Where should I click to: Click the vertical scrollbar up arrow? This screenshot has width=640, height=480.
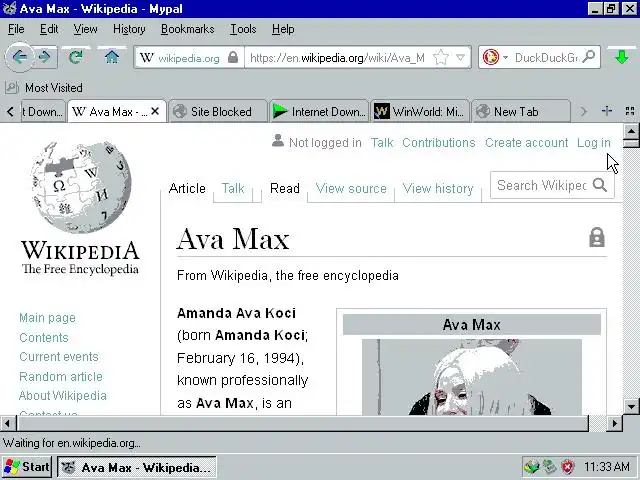click(x=631, y=131)
